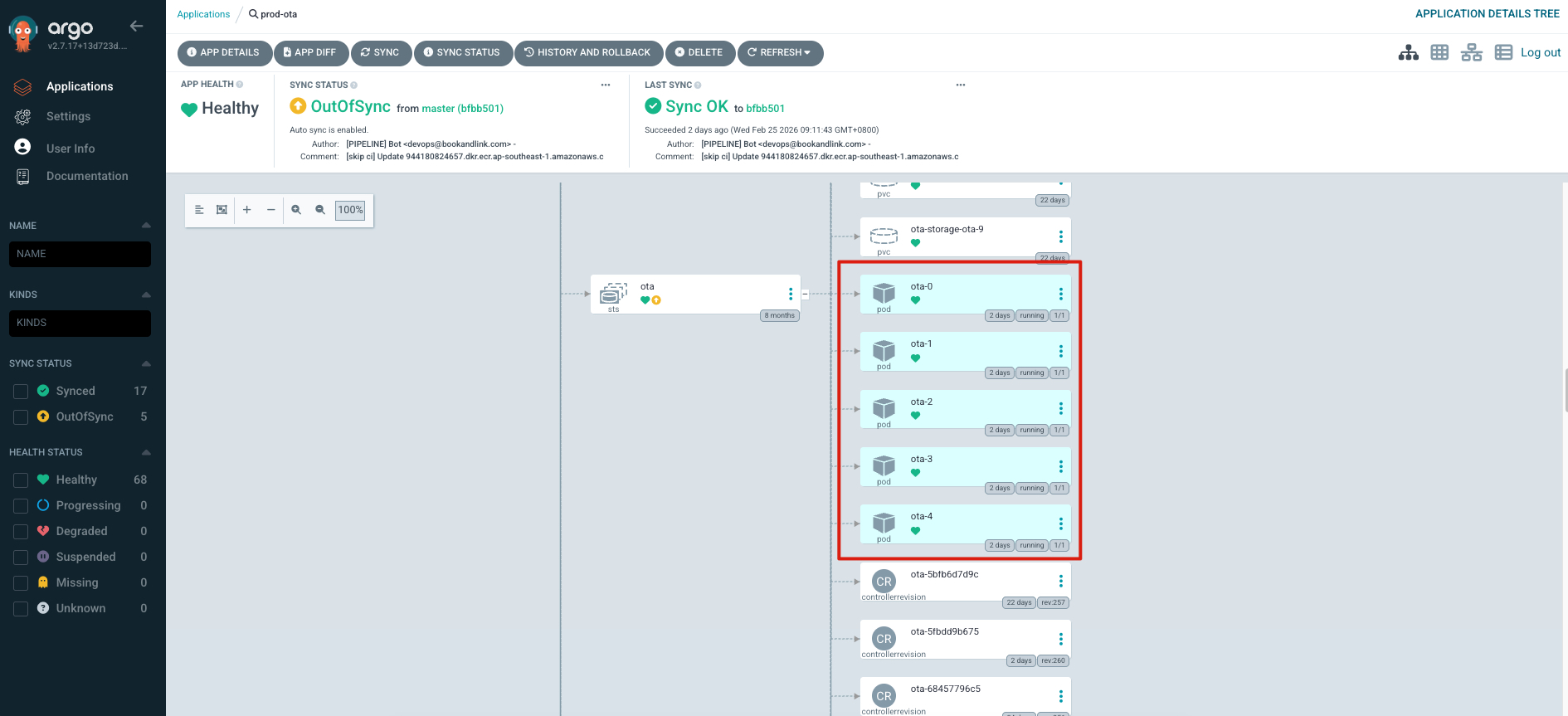Focus the NAME filter input
1568x716 pixels.
[80, 254]
